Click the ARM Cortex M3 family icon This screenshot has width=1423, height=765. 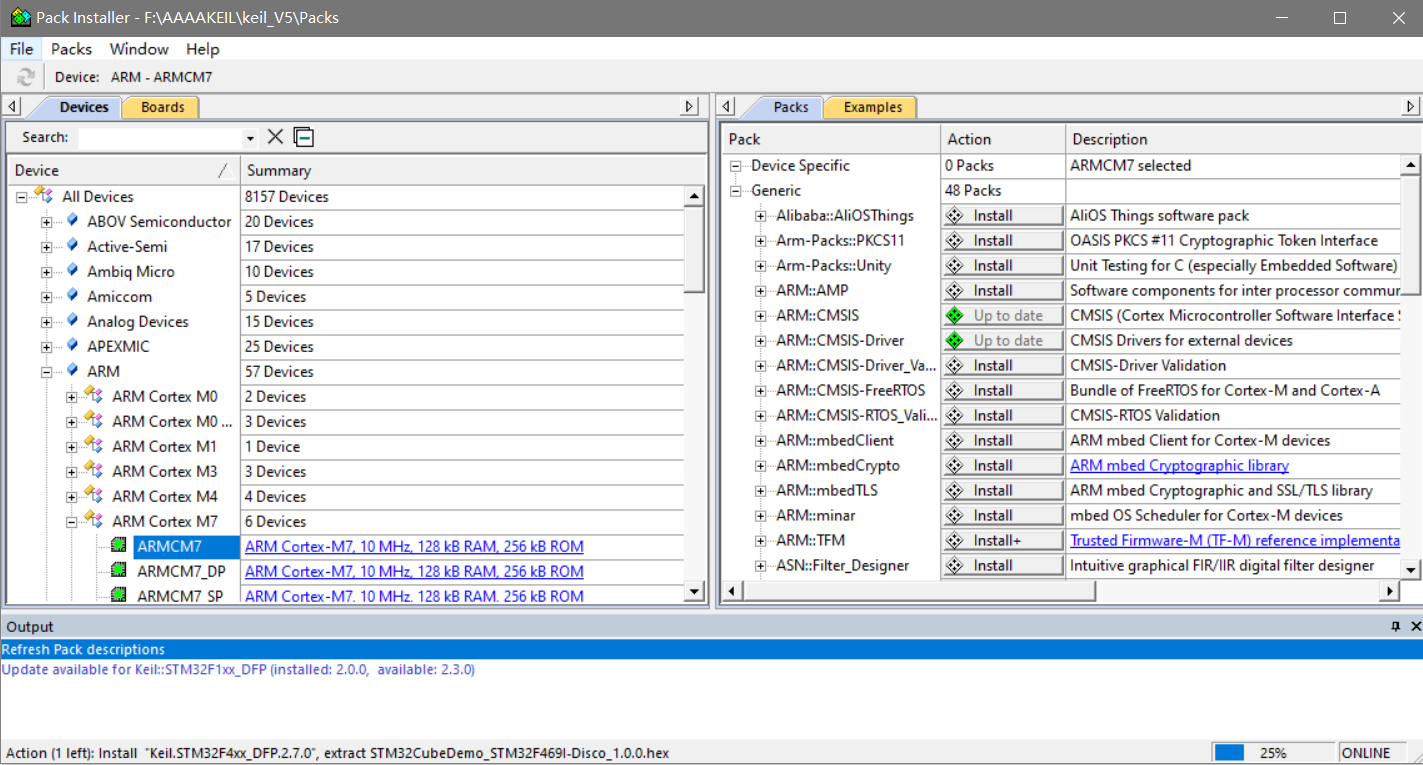point(95,471)
